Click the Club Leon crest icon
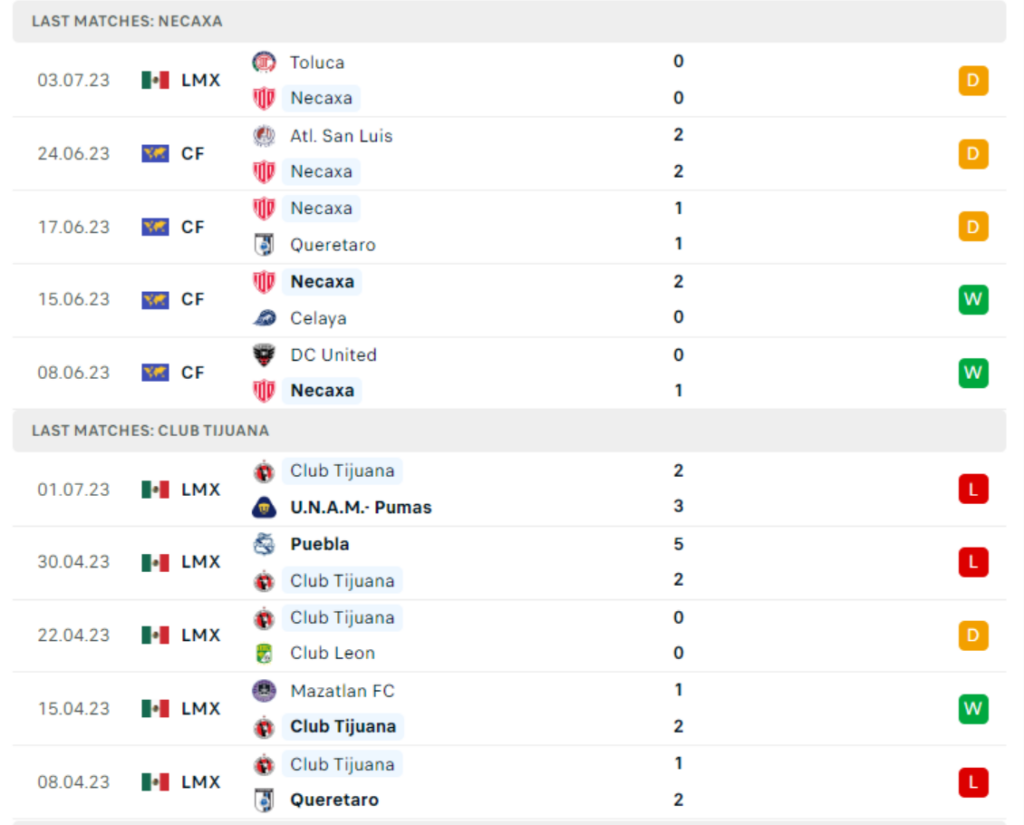 (x=263, y=653)
